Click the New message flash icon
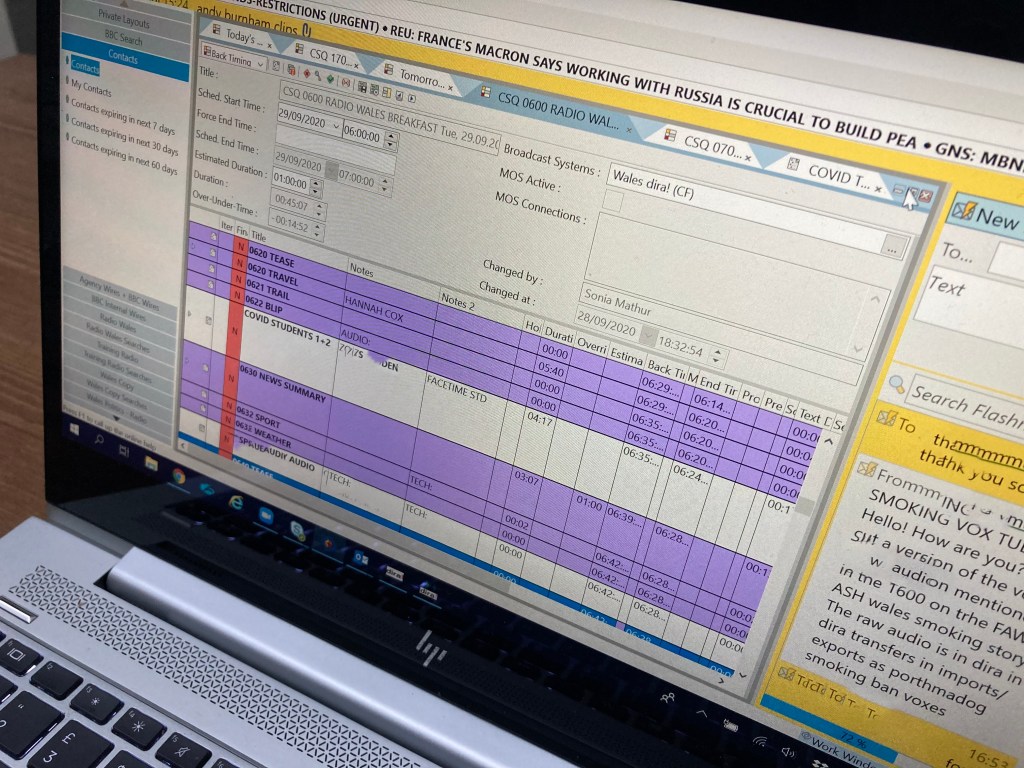This screenshot has width=1024, height=768. [962, 211]
